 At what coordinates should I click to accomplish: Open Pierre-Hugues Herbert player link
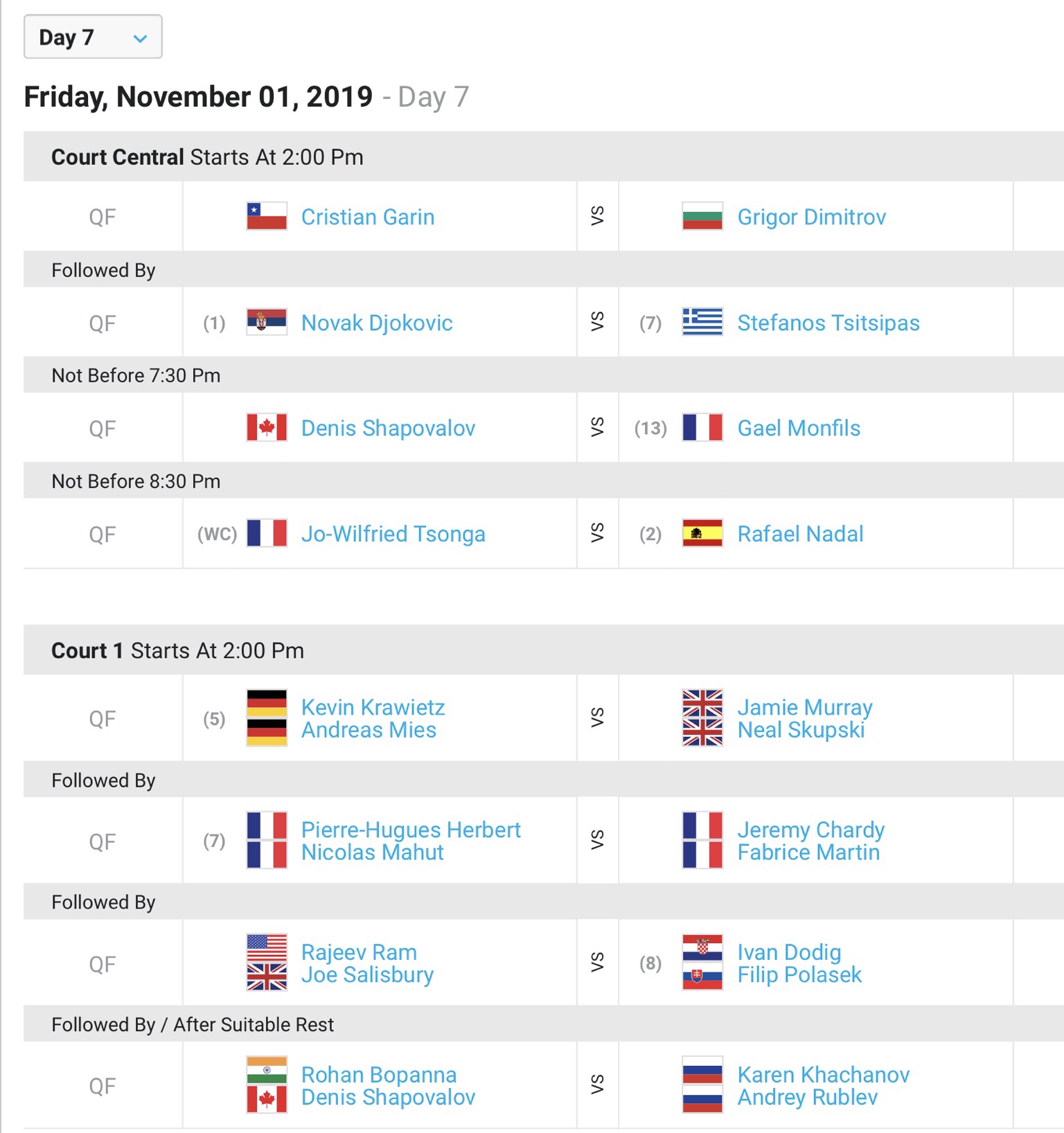pyautogui.click(x=411, y=830)
